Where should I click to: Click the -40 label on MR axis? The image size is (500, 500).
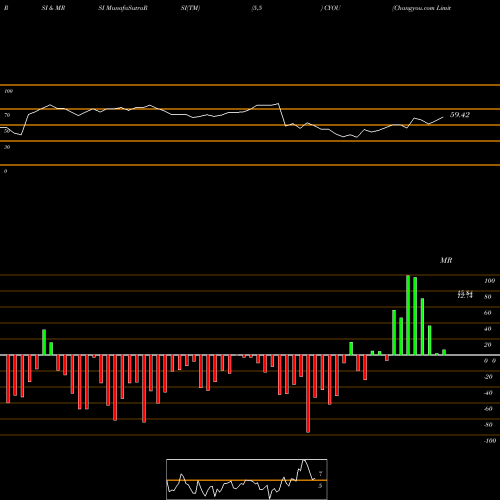pos(488,393)
